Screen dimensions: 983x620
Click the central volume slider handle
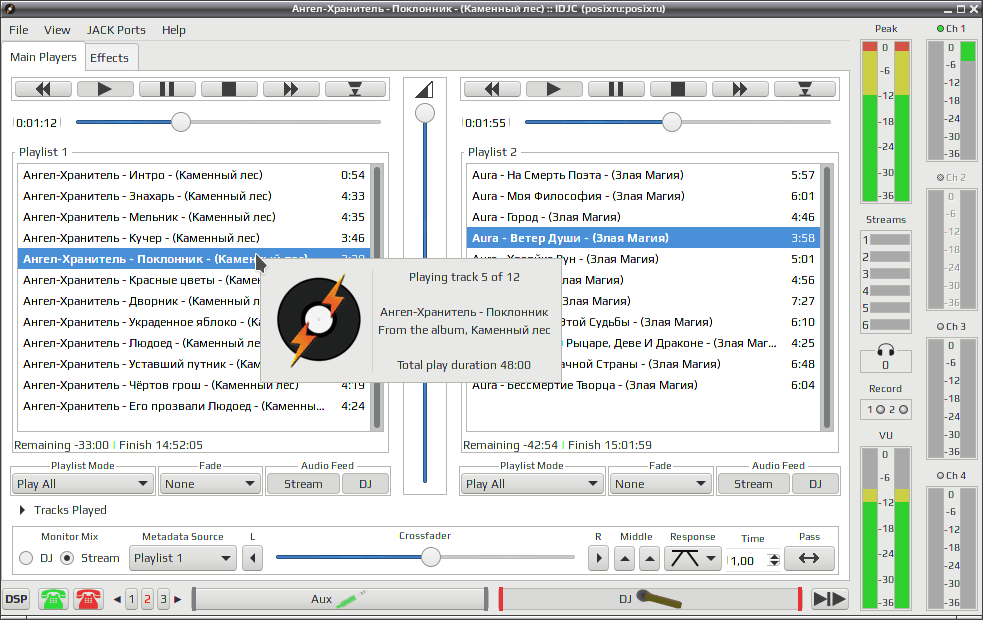425,113
